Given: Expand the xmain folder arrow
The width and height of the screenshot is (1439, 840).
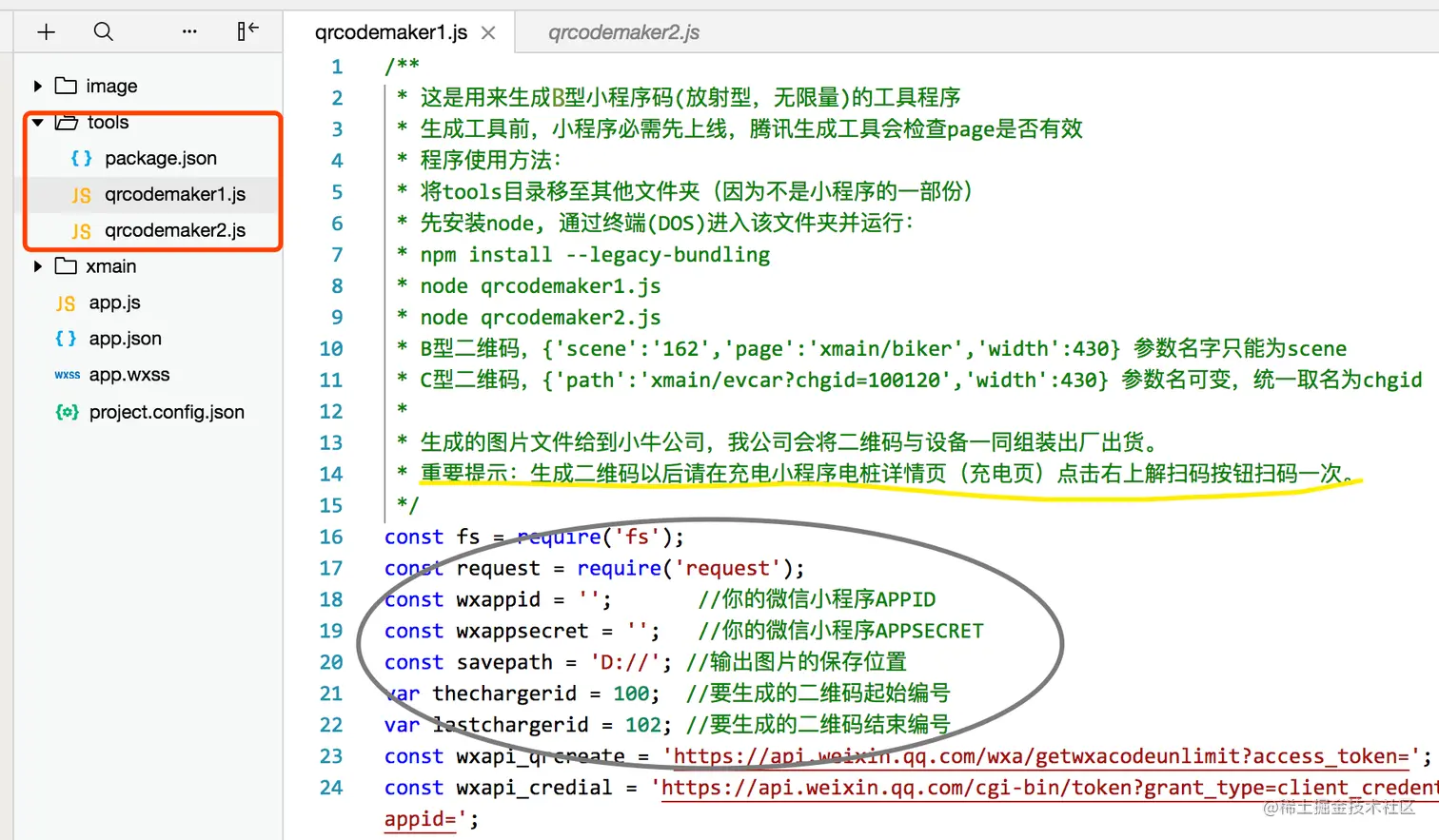Looking at the screenshot, I should pyautogui.click(x=37, y=266).
